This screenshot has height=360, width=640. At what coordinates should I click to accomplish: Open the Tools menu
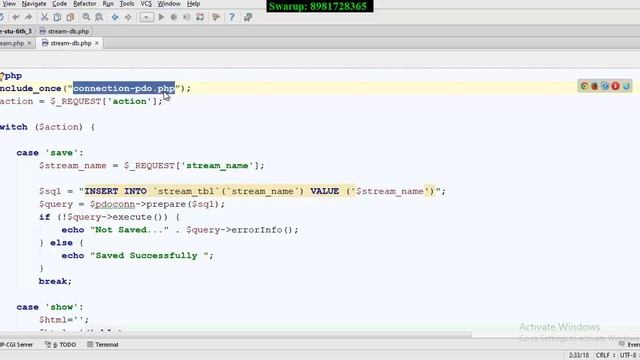coord(127,4)
